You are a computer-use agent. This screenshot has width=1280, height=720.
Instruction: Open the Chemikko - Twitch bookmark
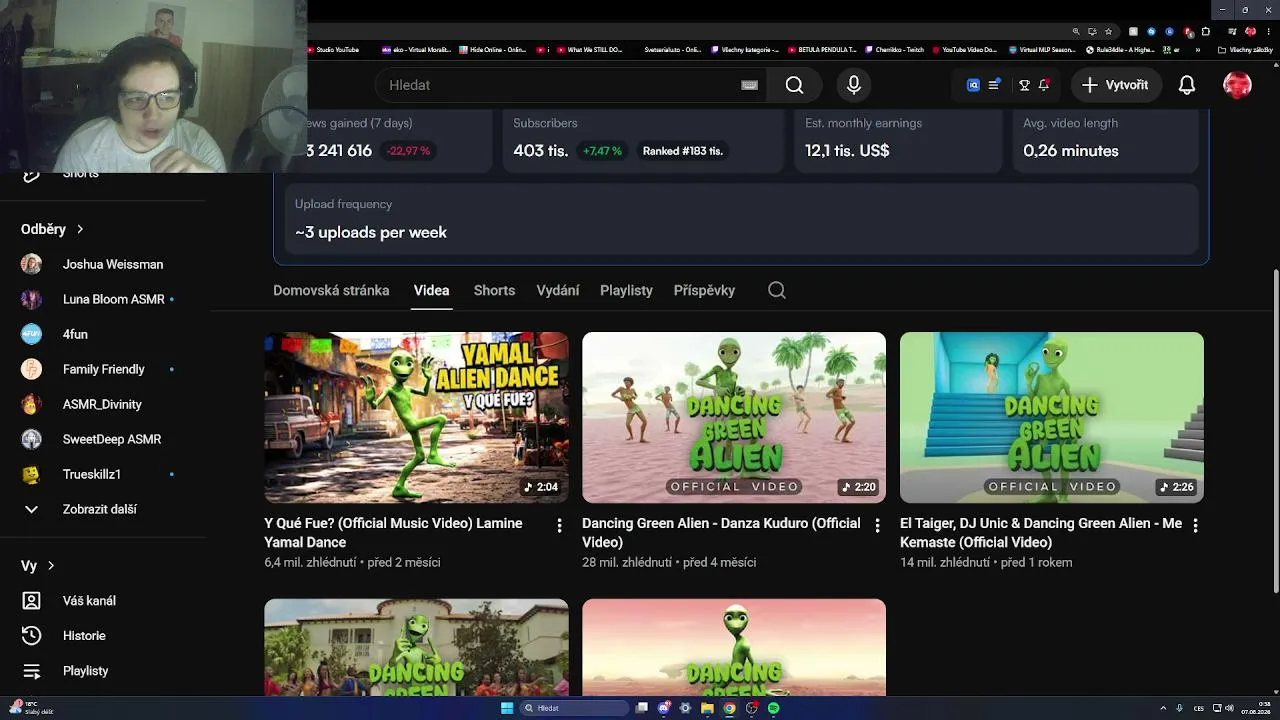tap(895, 49)
